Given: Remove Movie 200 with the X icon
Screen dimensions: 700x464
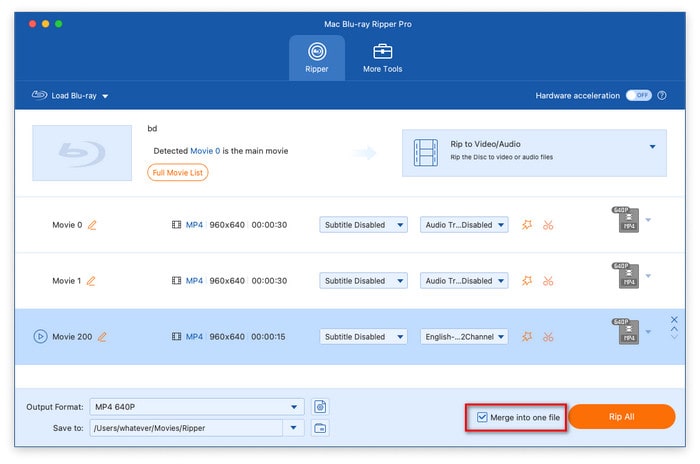Looking at the screenshot, I should (x=674, y=319).
